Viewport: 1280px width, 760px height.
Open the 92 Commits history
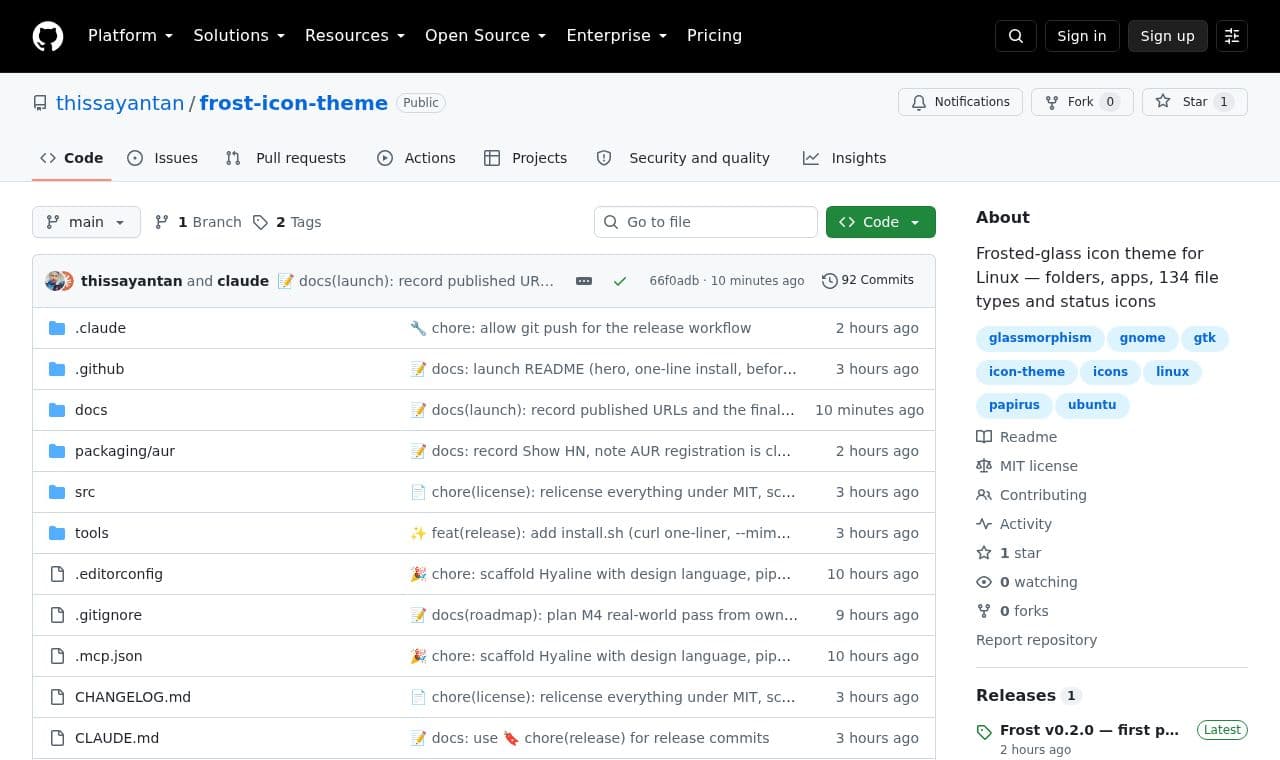[868, 280]
